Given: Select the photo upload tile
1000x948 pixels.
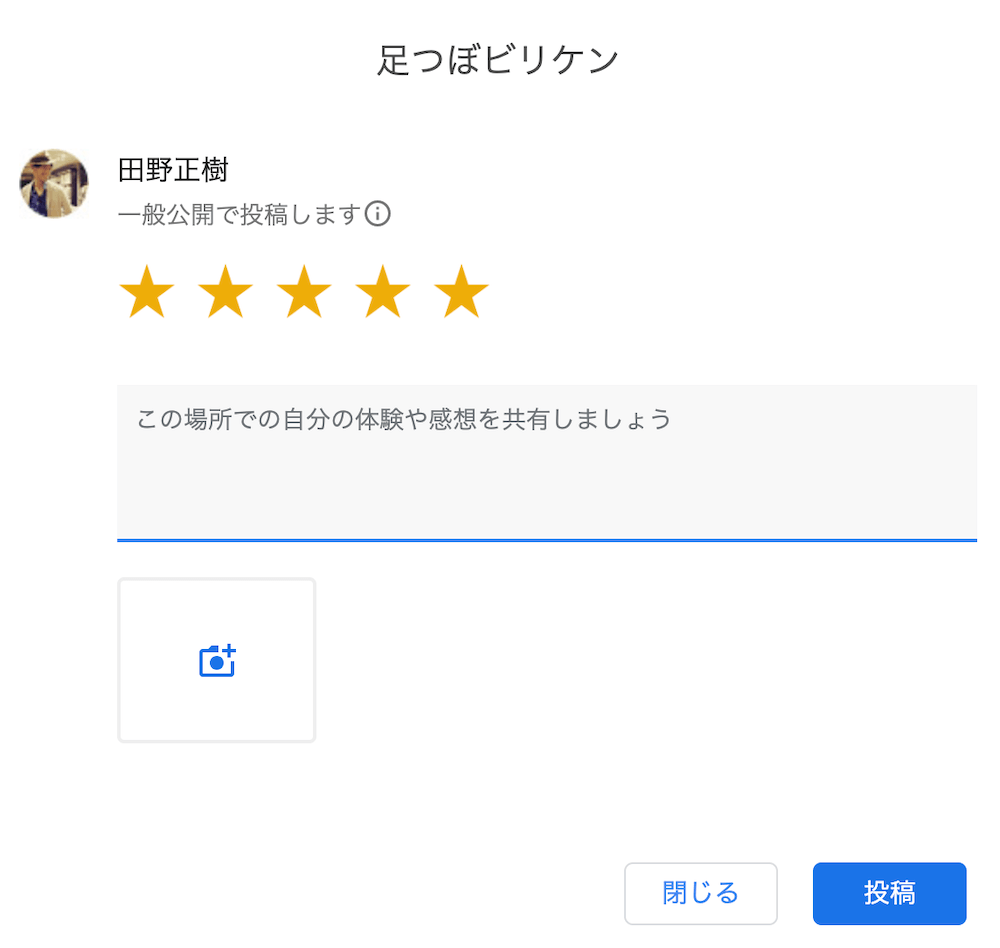Looking at the screenshot, I should 217,660.
